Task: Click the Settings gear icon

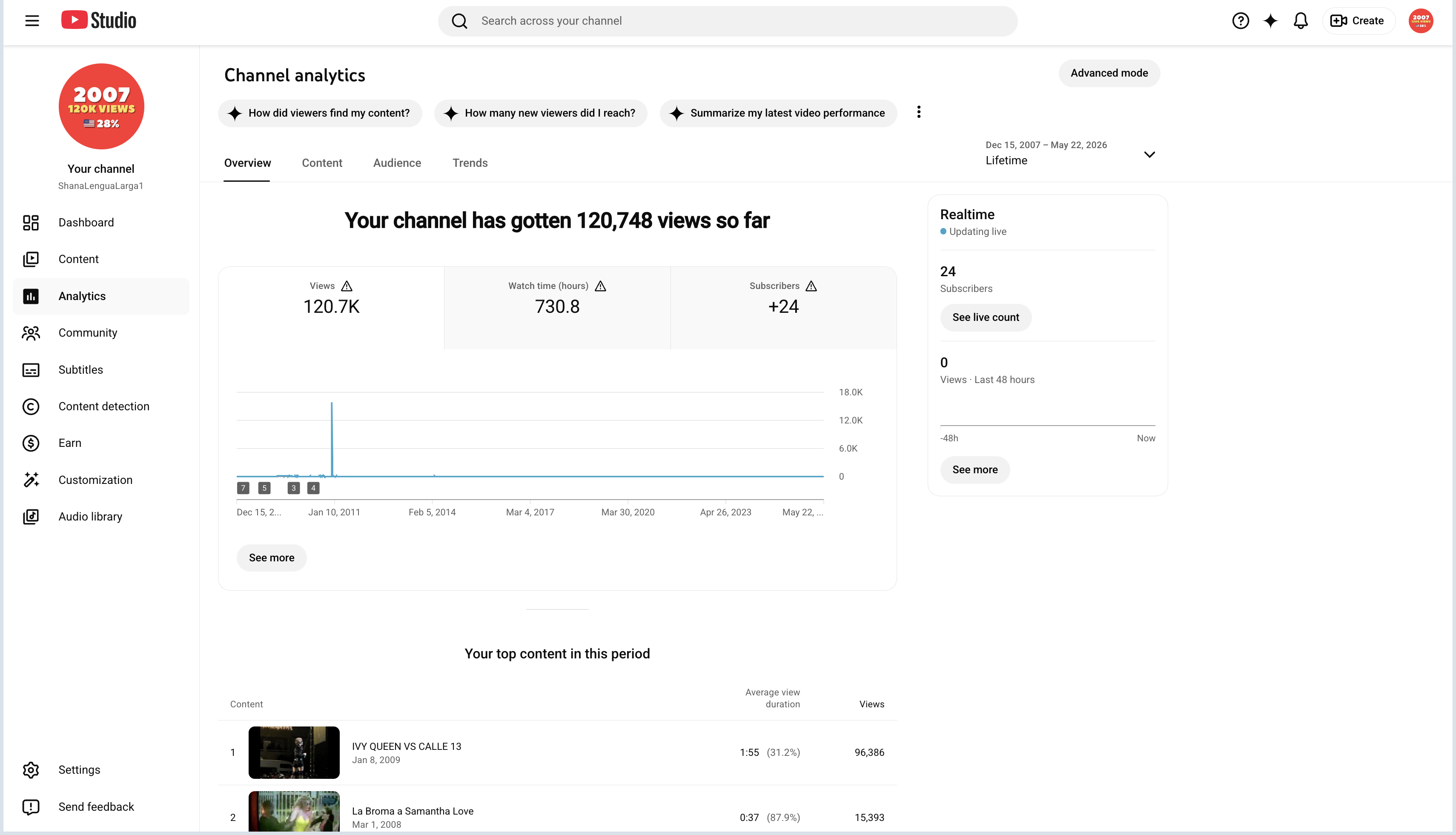Action: (x=31, y=770)
